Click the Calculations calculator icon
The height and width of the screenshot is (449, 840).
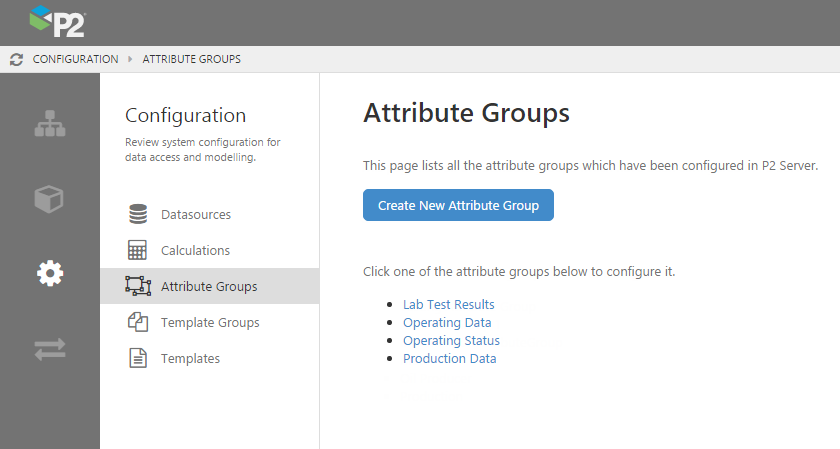(x=138, y=251)
